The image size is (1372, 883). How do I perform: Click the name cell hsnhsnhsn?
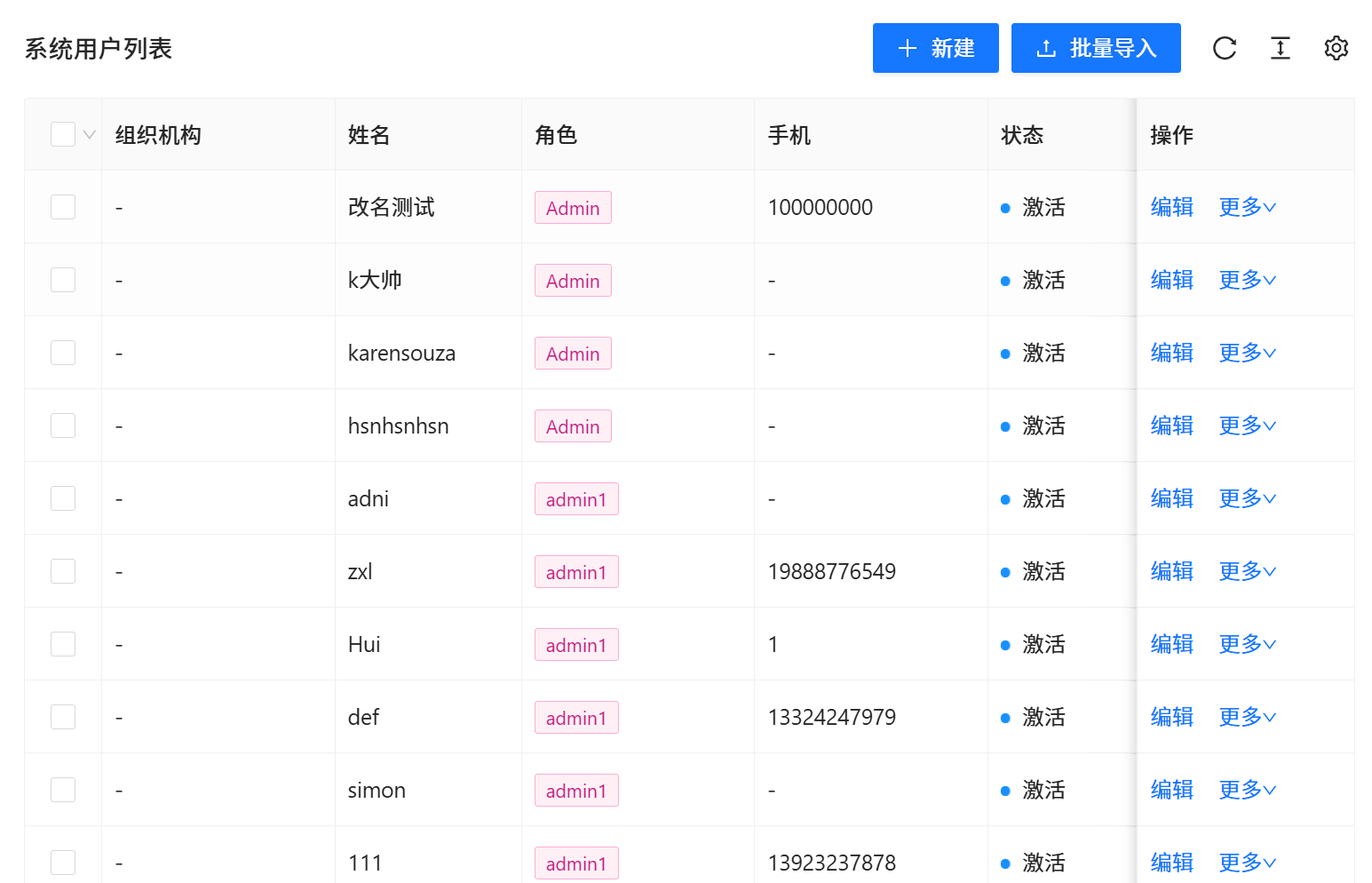point(399,426)
